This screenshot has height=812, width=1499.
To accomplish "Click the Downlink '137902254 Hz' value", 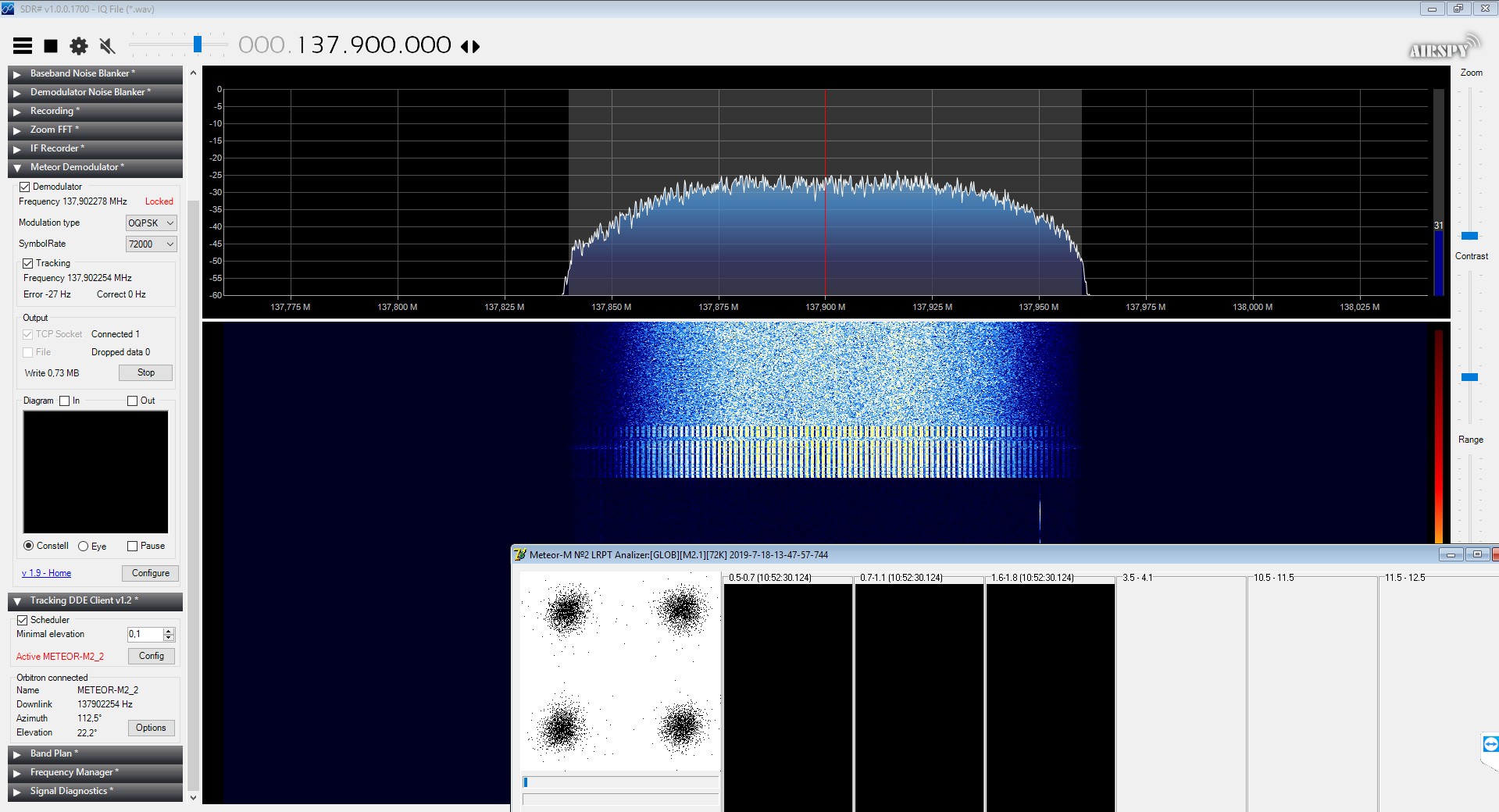I will click(x=105, y=704).
